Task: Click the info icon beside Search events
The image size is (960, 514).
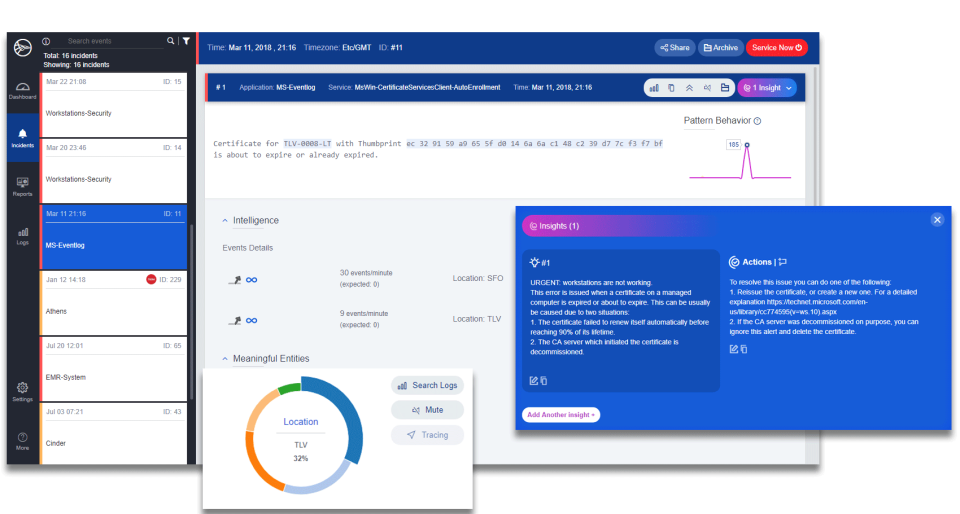Action: 46,41
